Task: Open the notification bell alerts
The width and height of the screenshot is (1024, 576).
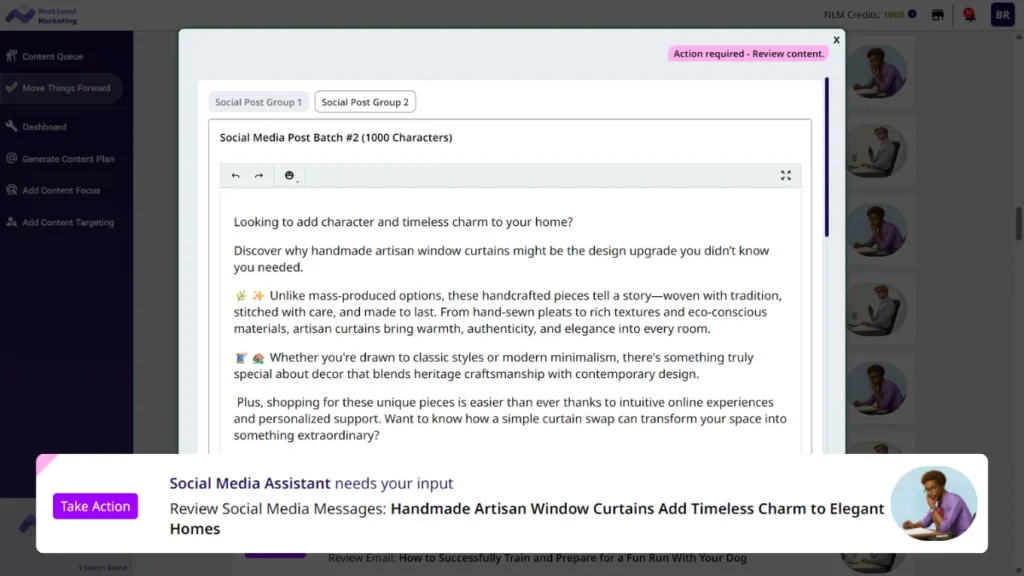Action: pos(968,15)
